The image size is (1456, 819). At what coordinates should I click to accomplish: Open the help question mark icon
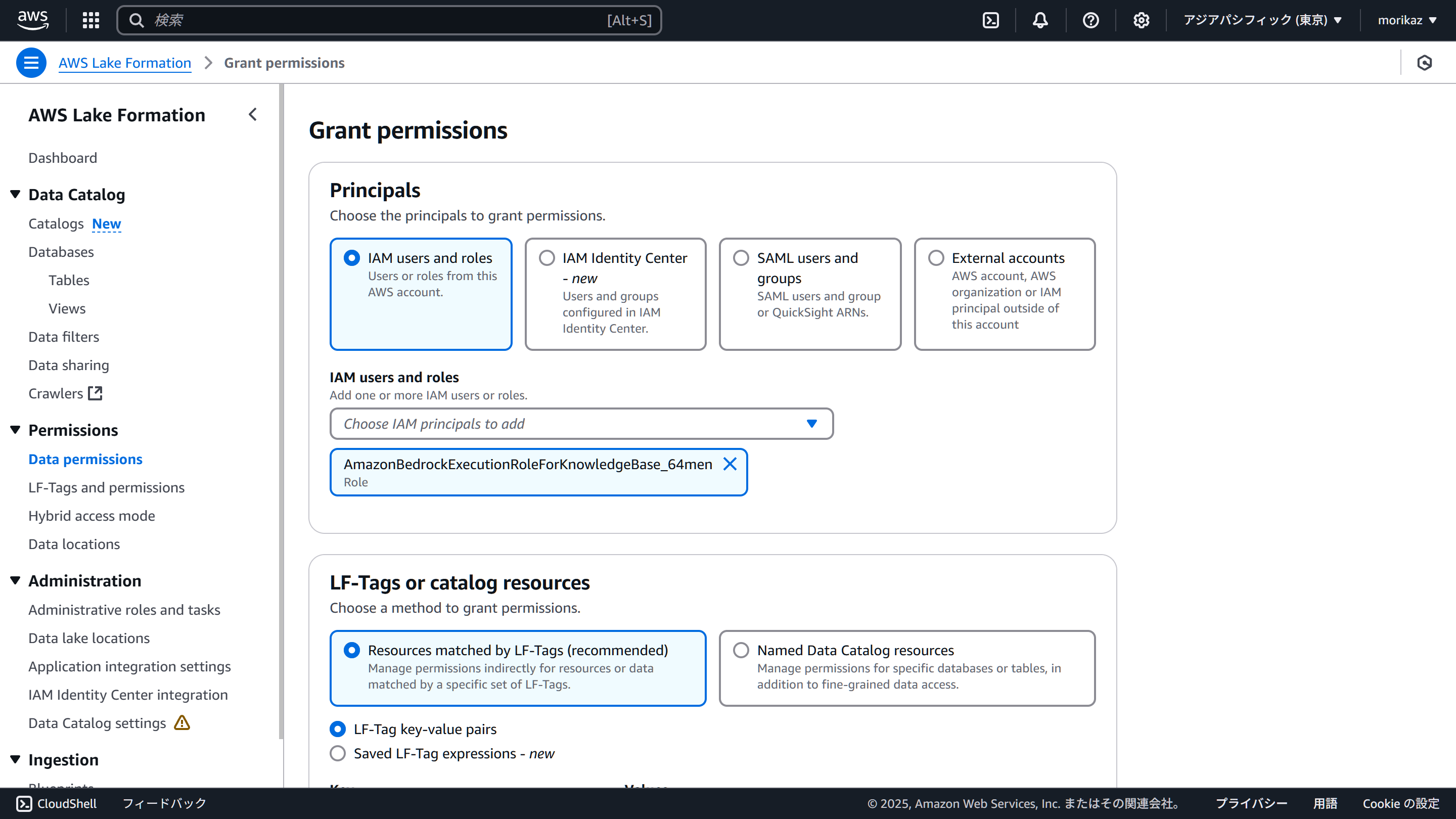[x=1090, y=20]
